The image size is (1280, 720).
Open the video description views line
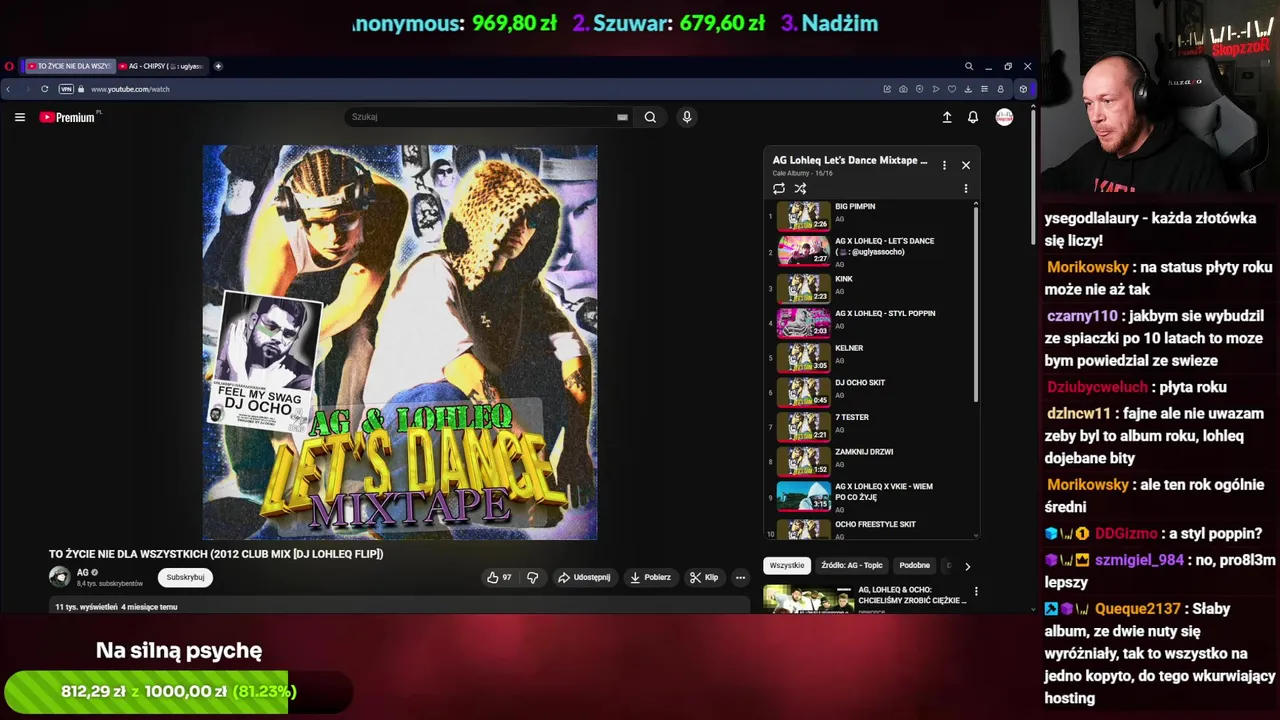coord(116,607)
